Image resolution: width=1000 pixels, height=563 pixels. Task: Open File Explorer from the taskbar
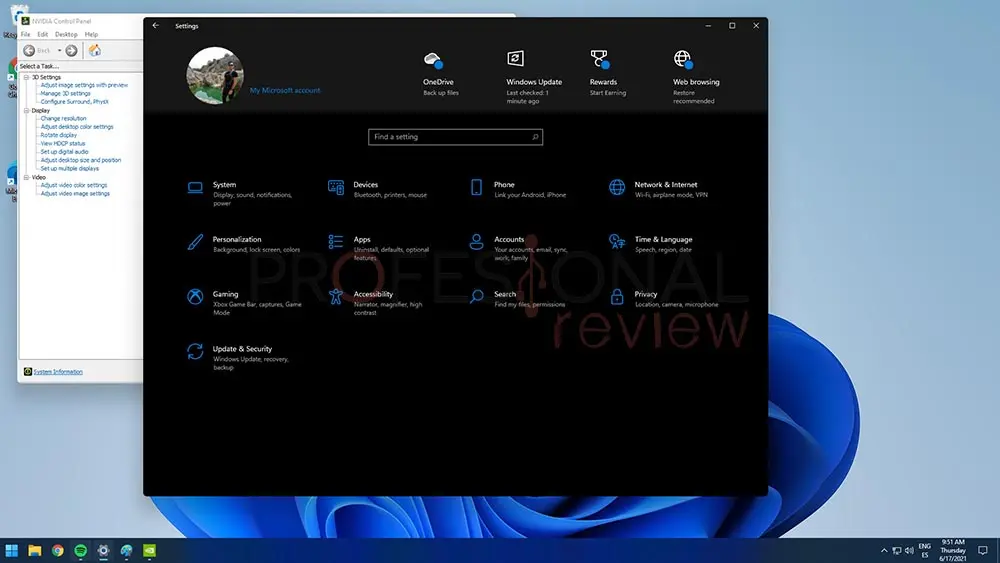click(34, 550)
